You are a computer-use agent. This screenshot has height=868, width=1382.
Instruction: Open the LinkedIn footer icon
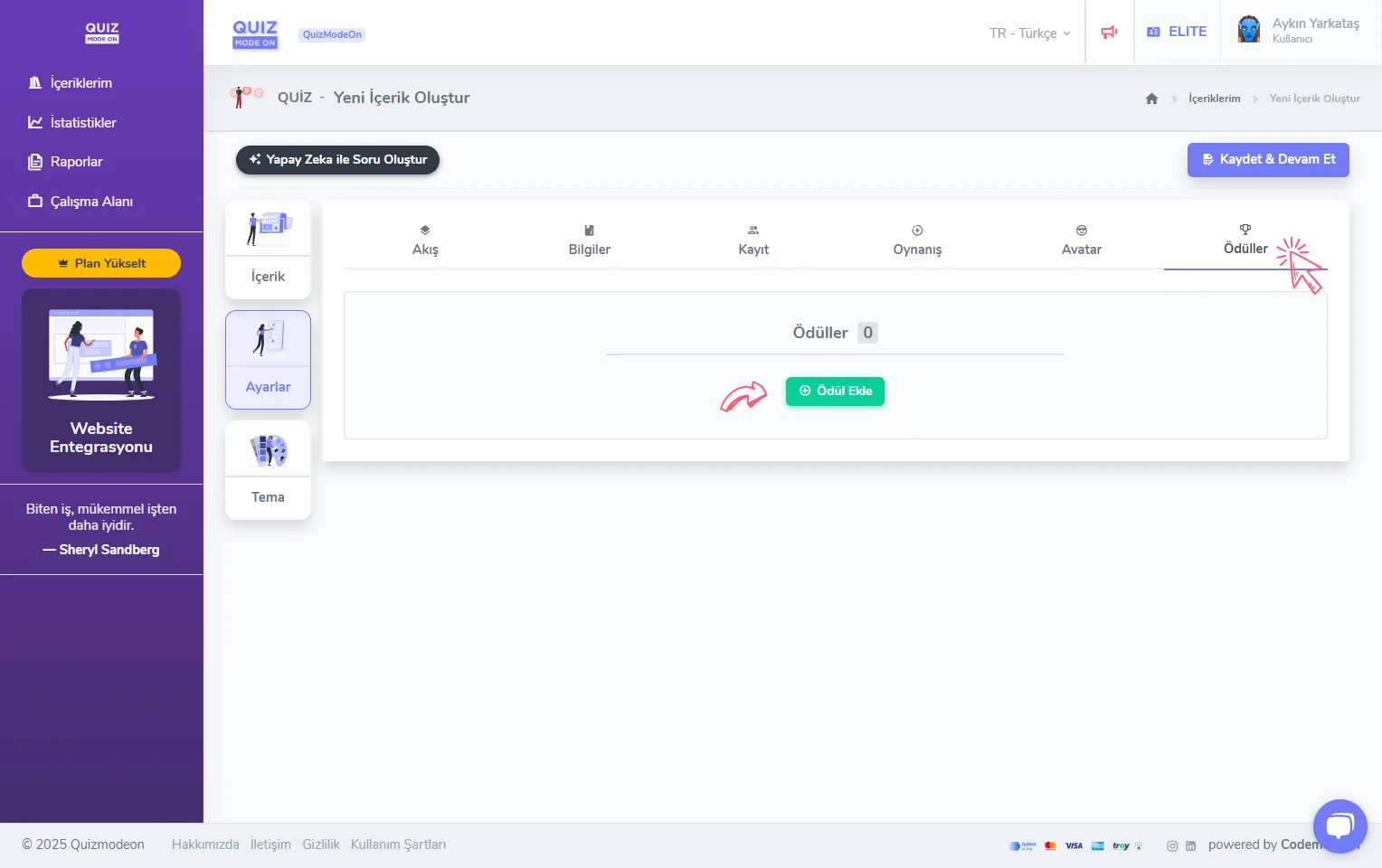click(1190, 846)
